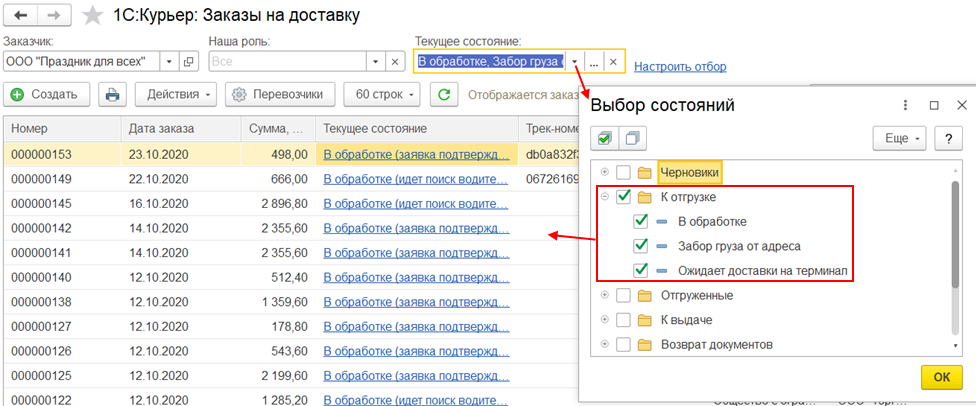Image resolution: width=976 pixels, height=406 pixels.
Task: Open the Настроить отбор link
Action: pos(680,67)
